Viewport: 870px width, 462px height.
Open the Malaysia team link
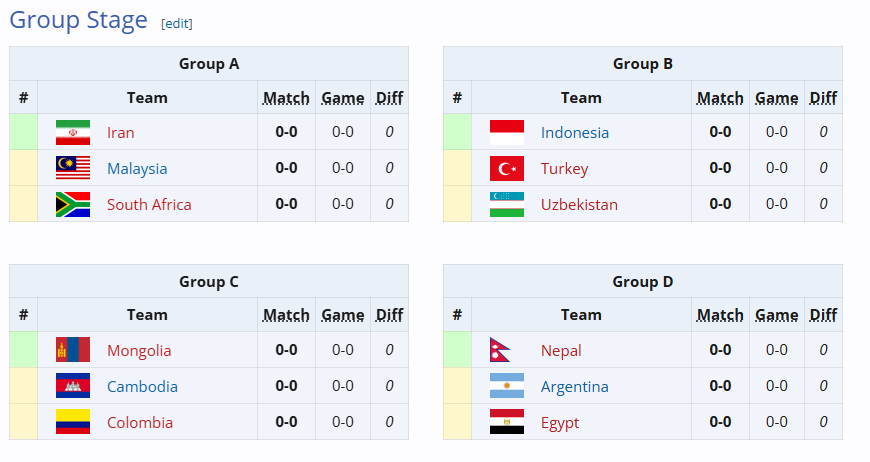click(137, 168)
